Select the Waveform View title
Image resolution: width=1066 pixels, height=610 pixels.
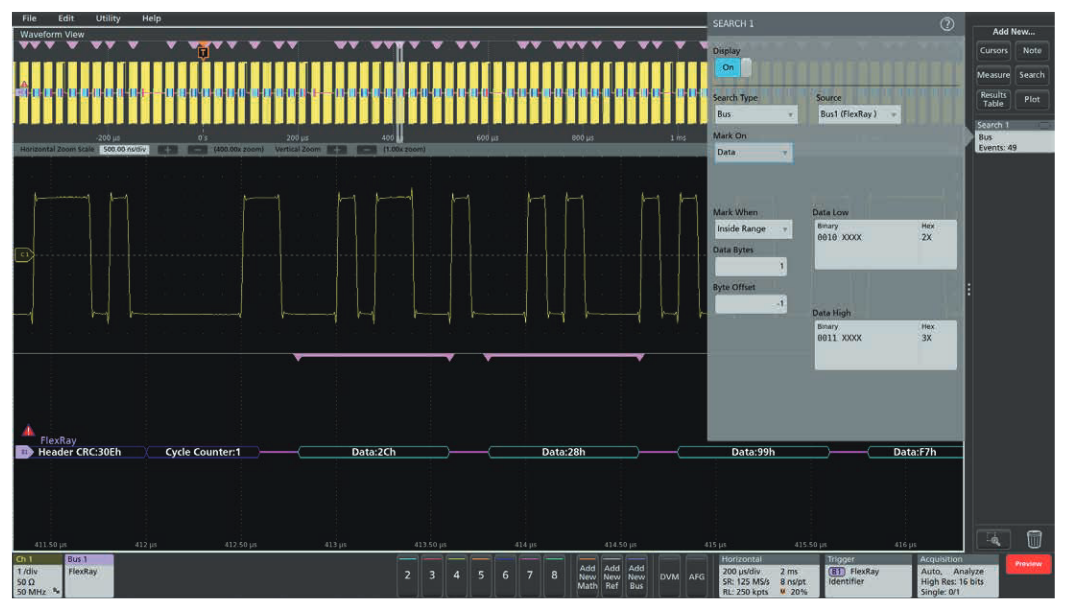click(x=52, y=35)
